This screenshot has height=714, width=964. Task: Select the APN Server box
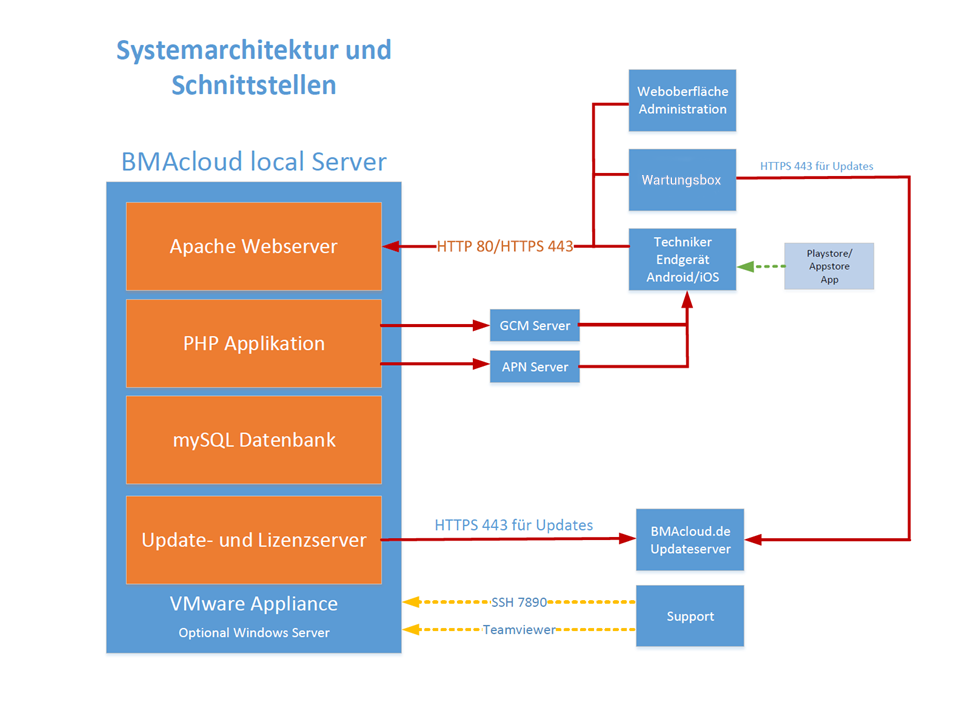tap(534, 367)
